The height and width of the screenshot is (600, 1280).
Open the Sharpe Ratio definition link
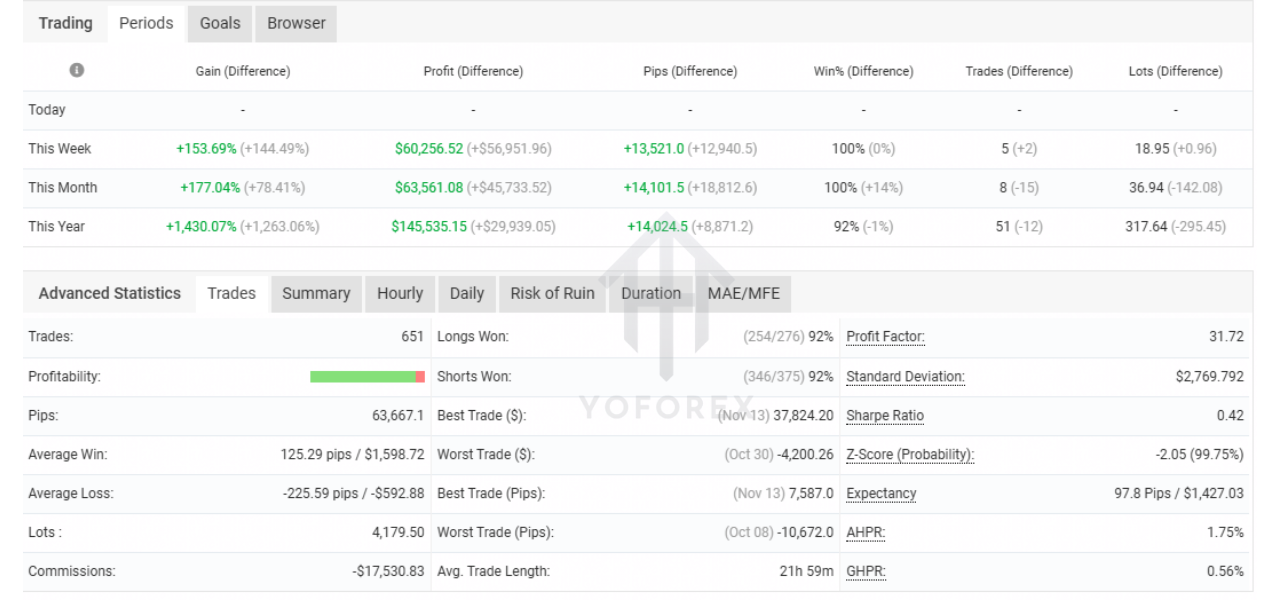885,415
